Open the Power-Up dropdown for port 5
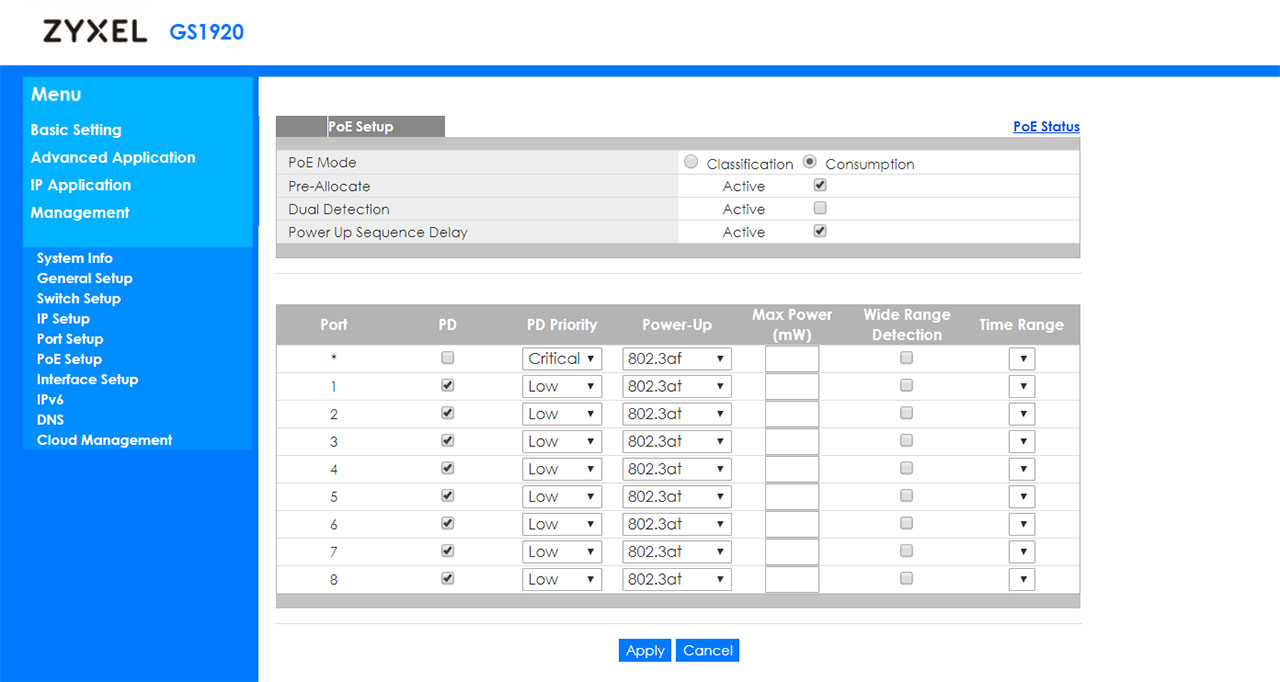This screenshot has width=1280, height=682. coord(677,497)
